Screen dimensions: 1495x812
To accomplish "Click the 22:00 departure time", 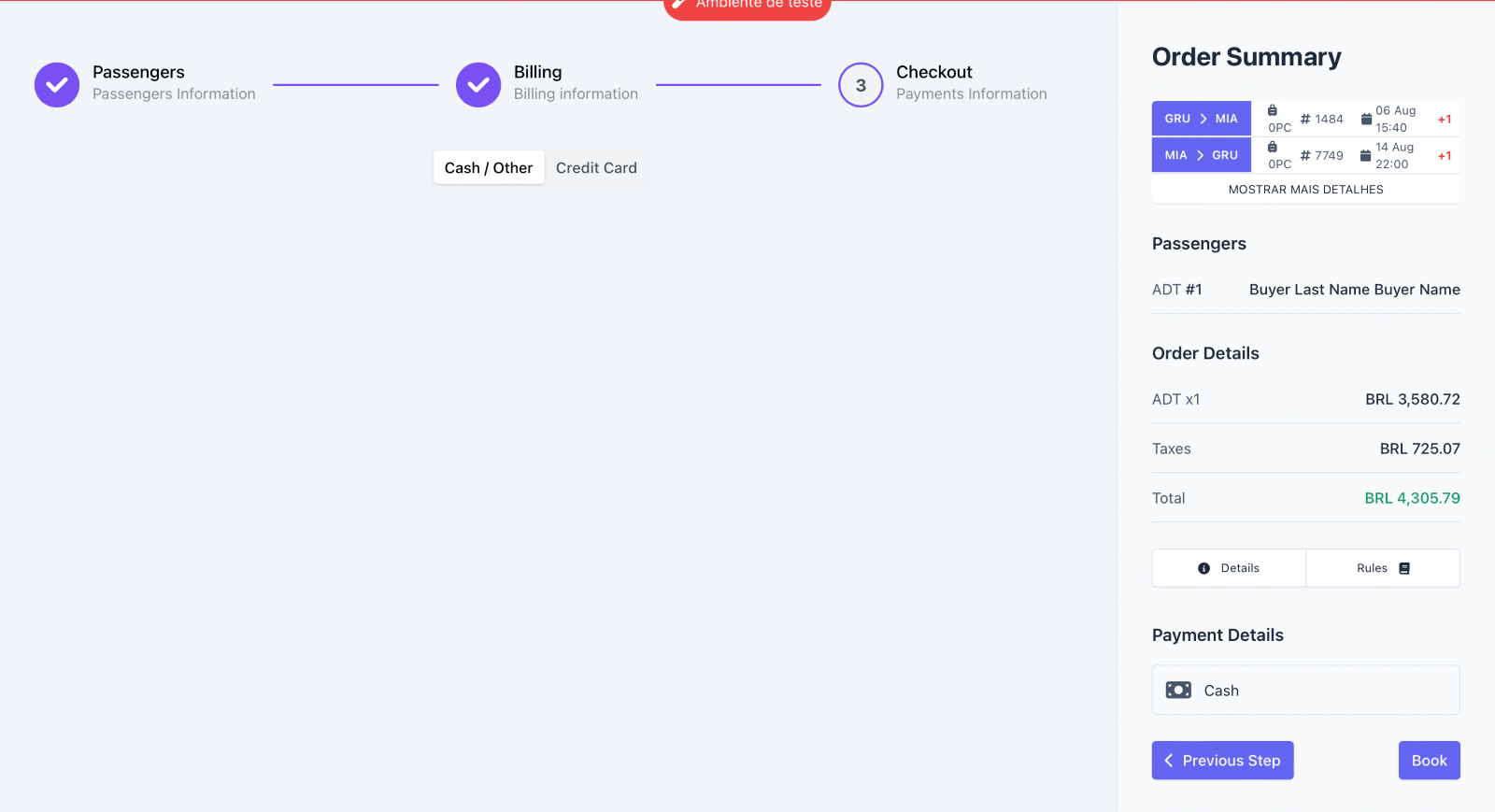I will 1391,164.
